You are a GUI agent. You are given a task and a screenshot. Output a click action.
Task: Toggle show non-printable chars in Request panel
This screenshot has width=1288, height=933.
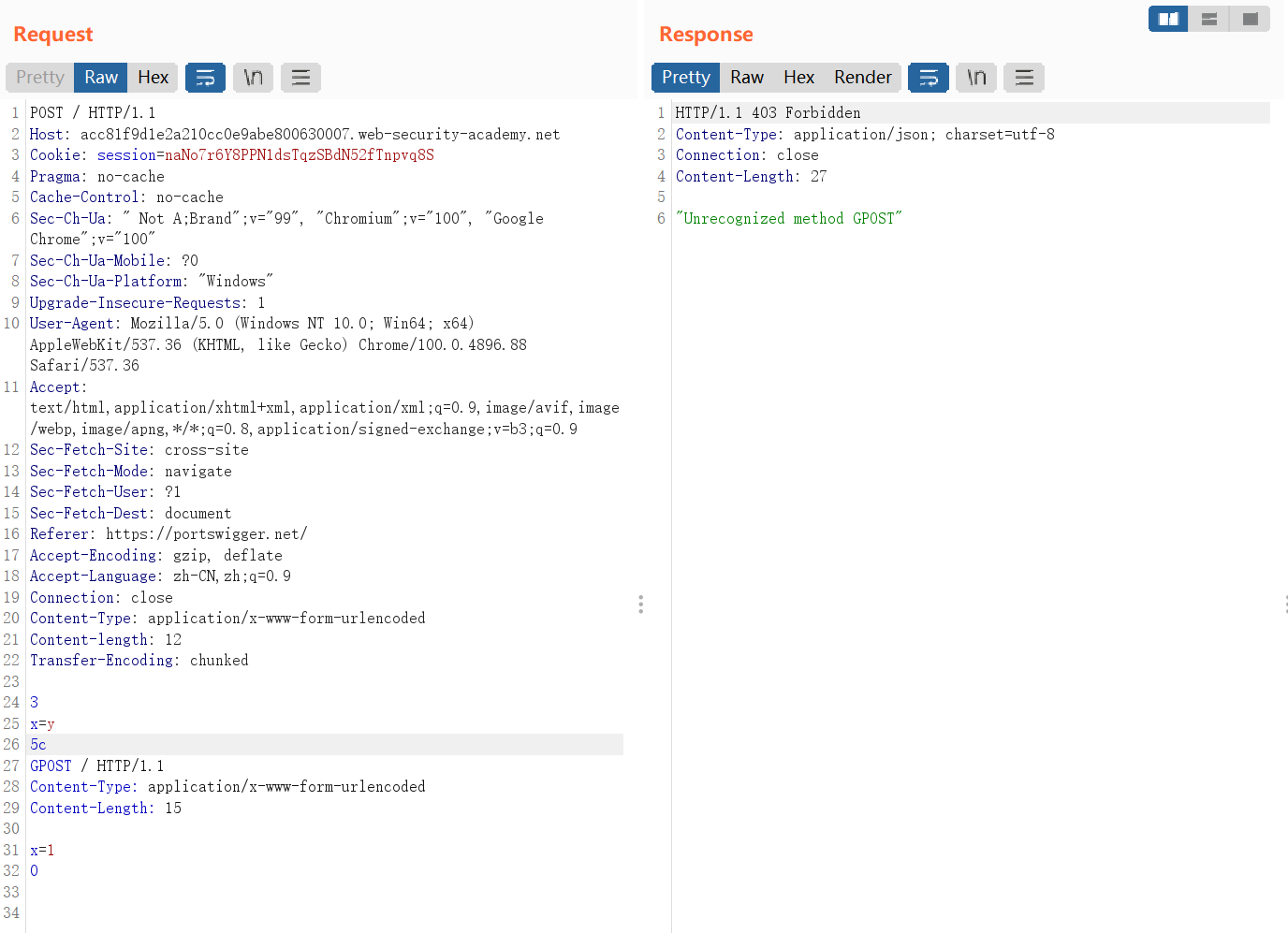coord(253,78)
